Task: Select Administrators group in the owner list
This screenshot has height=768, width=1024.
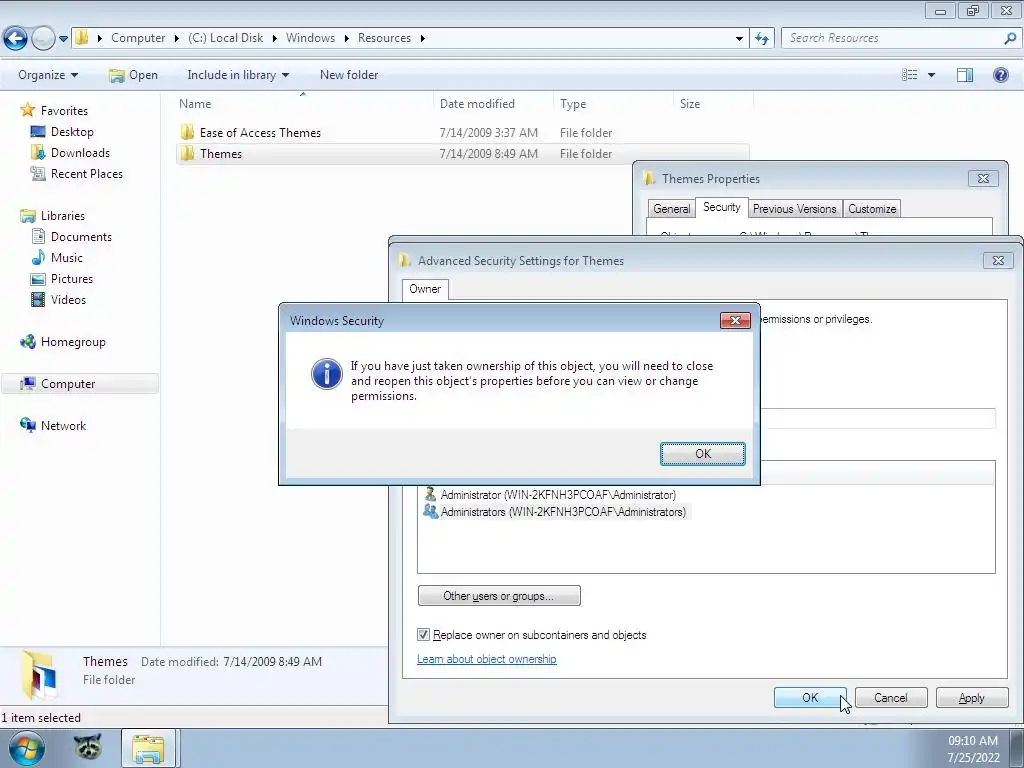Action: click(554, 512)
